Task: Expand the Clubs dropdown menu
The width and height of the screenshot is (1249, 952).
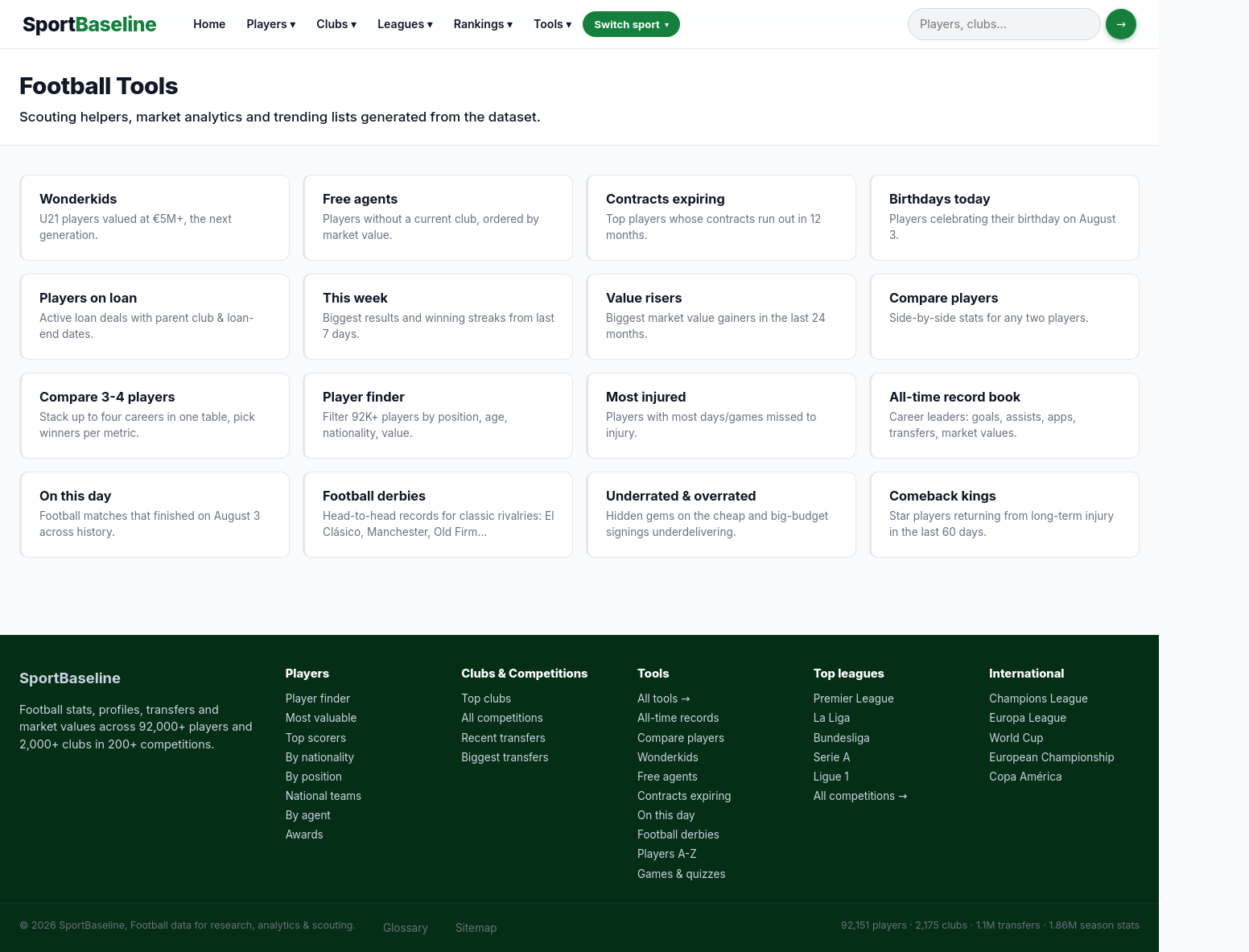Action: tap(336, 24)
